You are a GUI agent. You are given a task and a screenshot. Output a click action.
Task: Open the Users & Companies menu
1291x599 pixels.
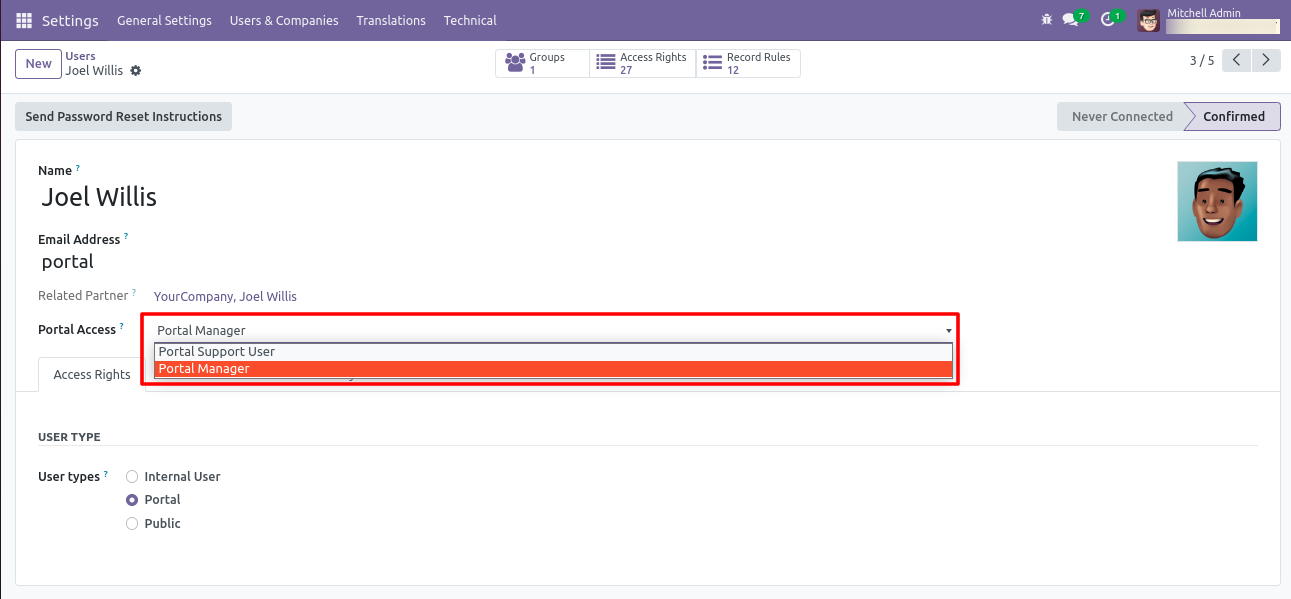(x=284, y=20)
